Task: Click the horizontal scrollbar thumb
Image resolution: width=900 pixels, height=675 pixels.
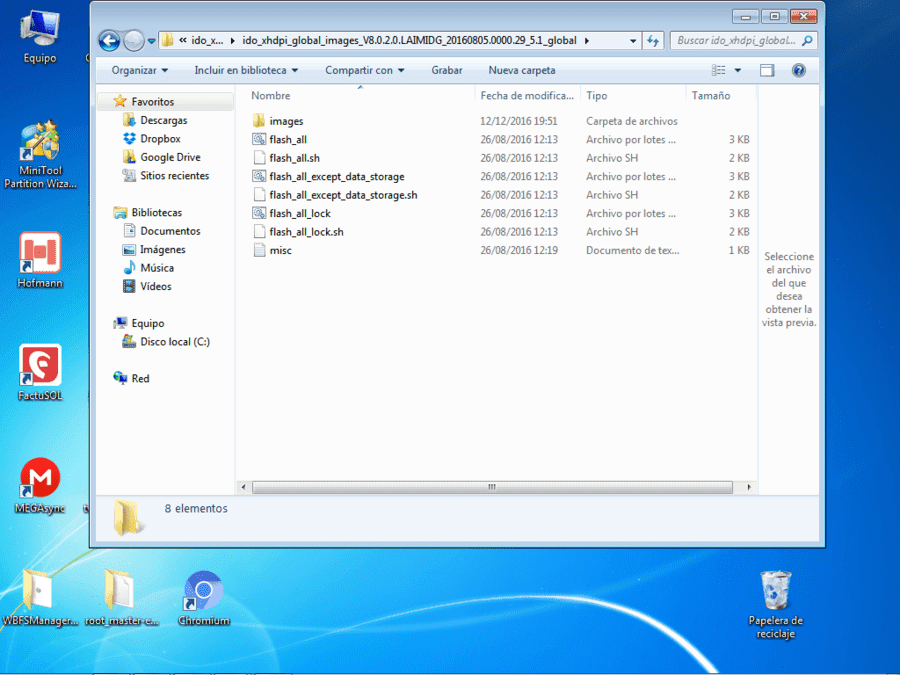Action: click(492, 487)
